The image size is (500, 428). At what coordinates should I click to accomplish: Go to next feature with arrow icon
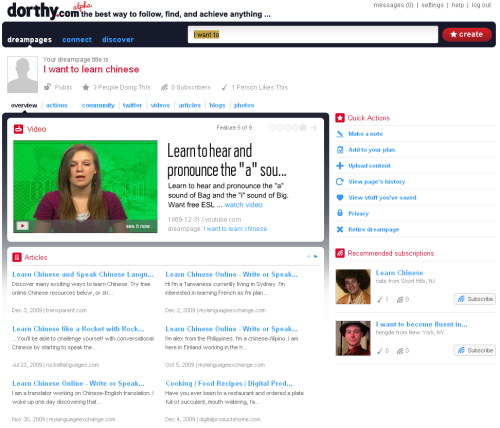coord(313,128)
